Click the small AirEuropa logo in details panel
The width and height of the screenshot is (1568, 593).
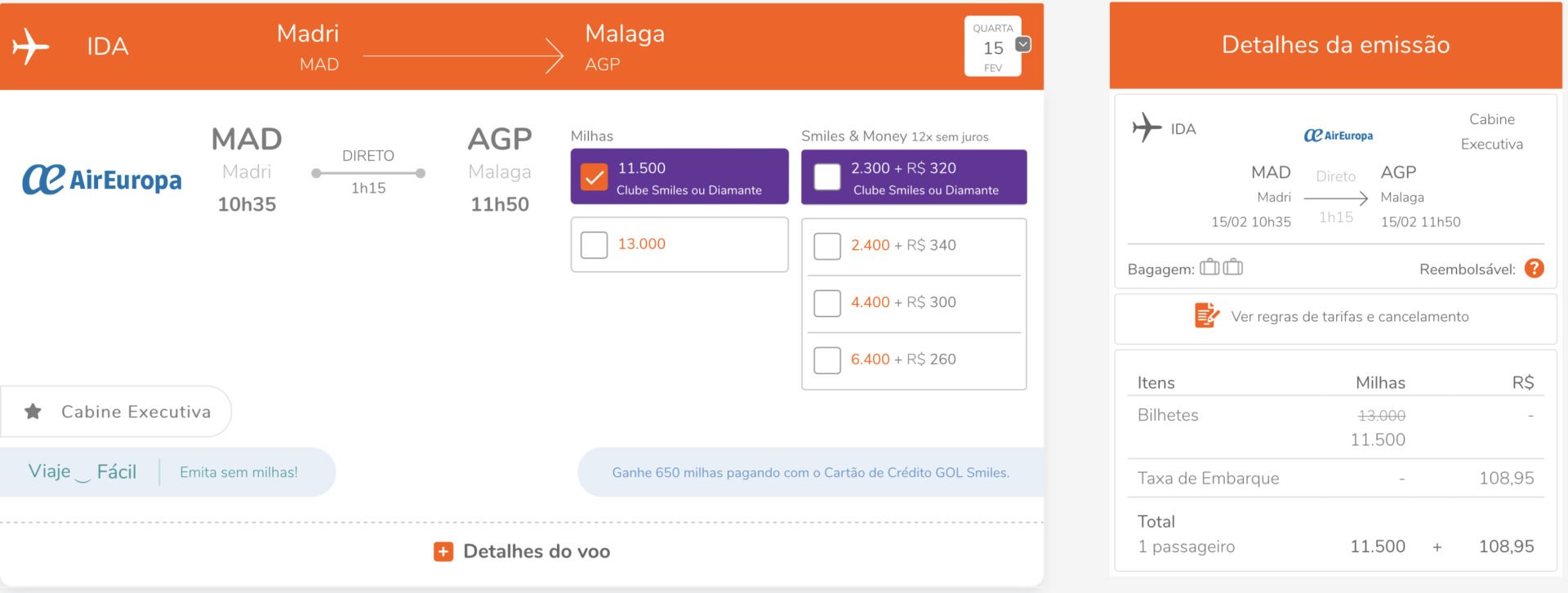(1338, 136)
